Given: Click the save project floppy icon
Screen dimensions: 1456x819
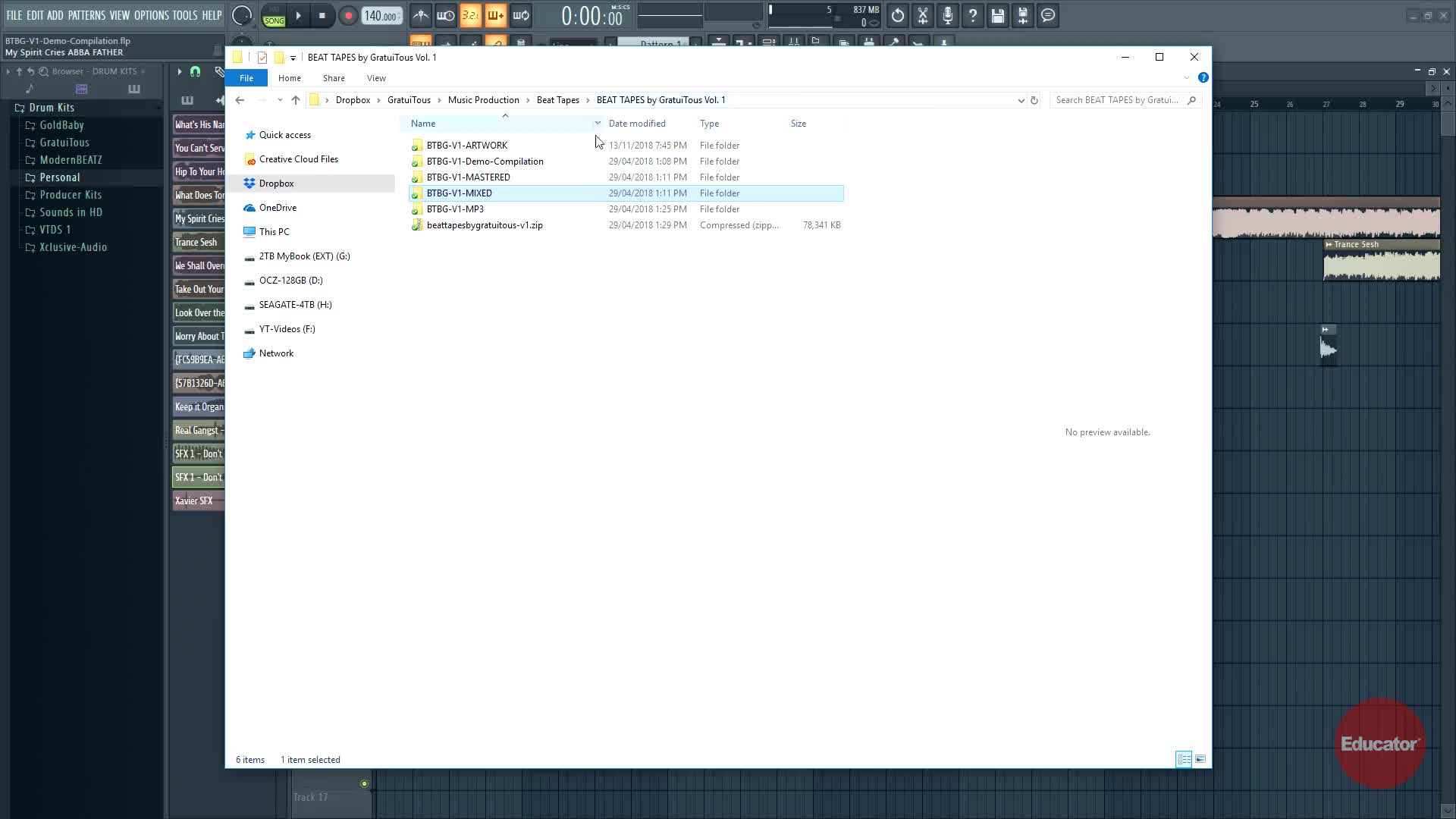Looking at the screenshot, I should (998, 16).
